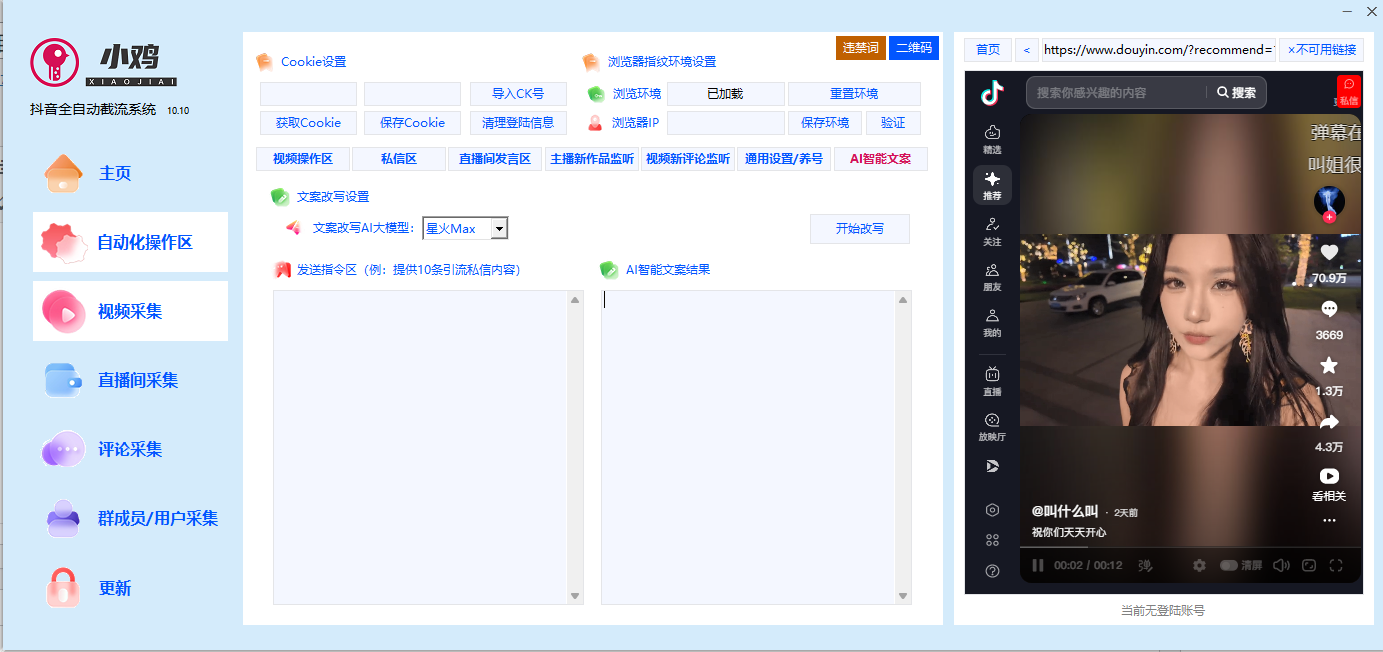Screen dimensions: 1383x652
Task: Select 推荐 in the Douyin navigation
Action: point(991,185)
